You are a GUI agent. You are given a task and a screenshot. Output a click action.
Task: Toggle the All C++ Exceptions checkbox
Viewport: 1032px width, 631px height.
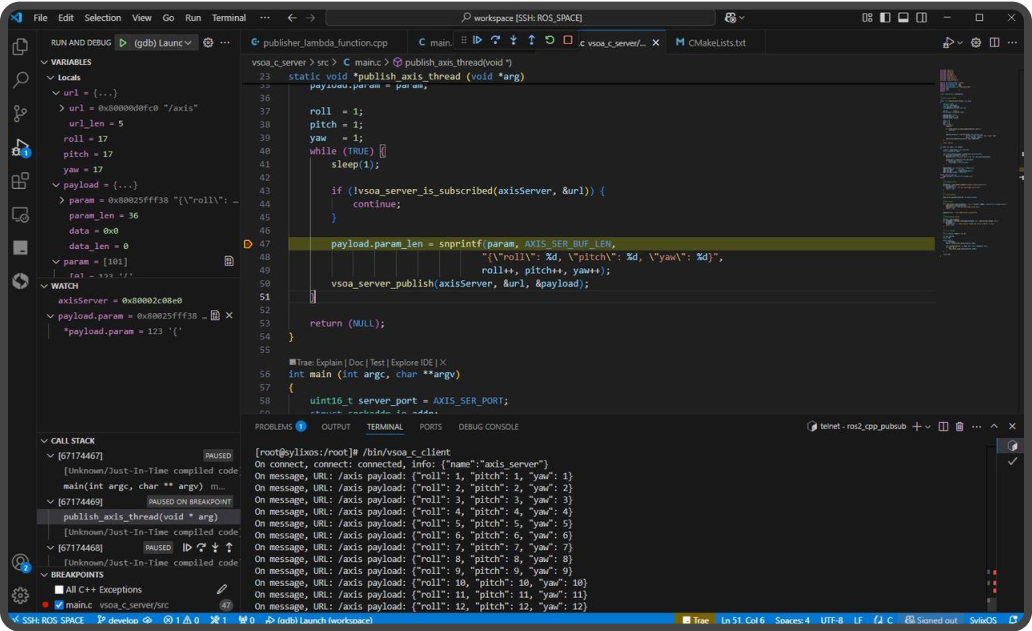pos(59,590)
